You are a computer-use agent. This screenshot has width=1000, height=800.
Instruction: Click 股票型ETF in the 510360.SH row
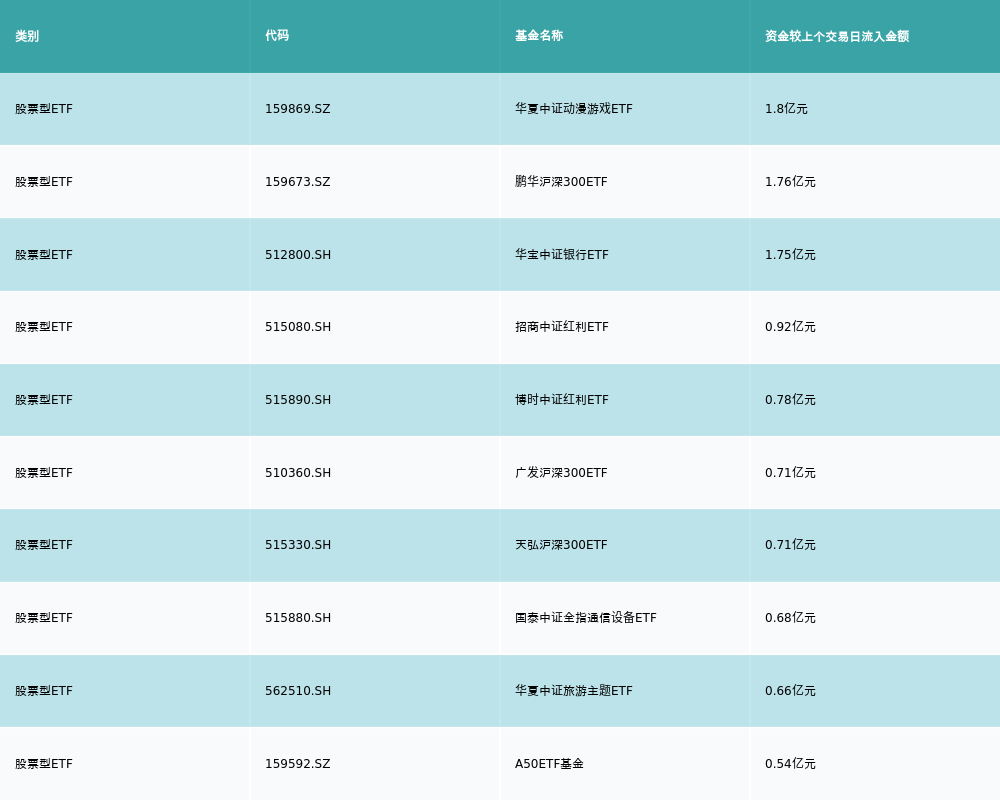[44, 473]
